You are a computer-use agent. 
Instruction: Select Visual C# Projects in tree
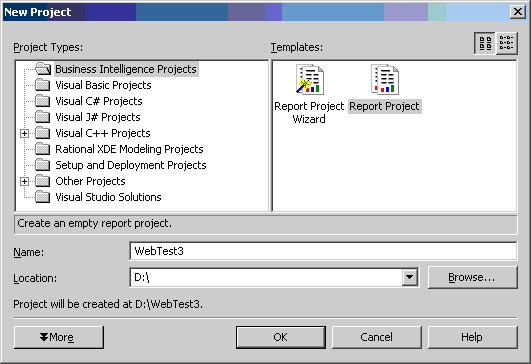99,101
